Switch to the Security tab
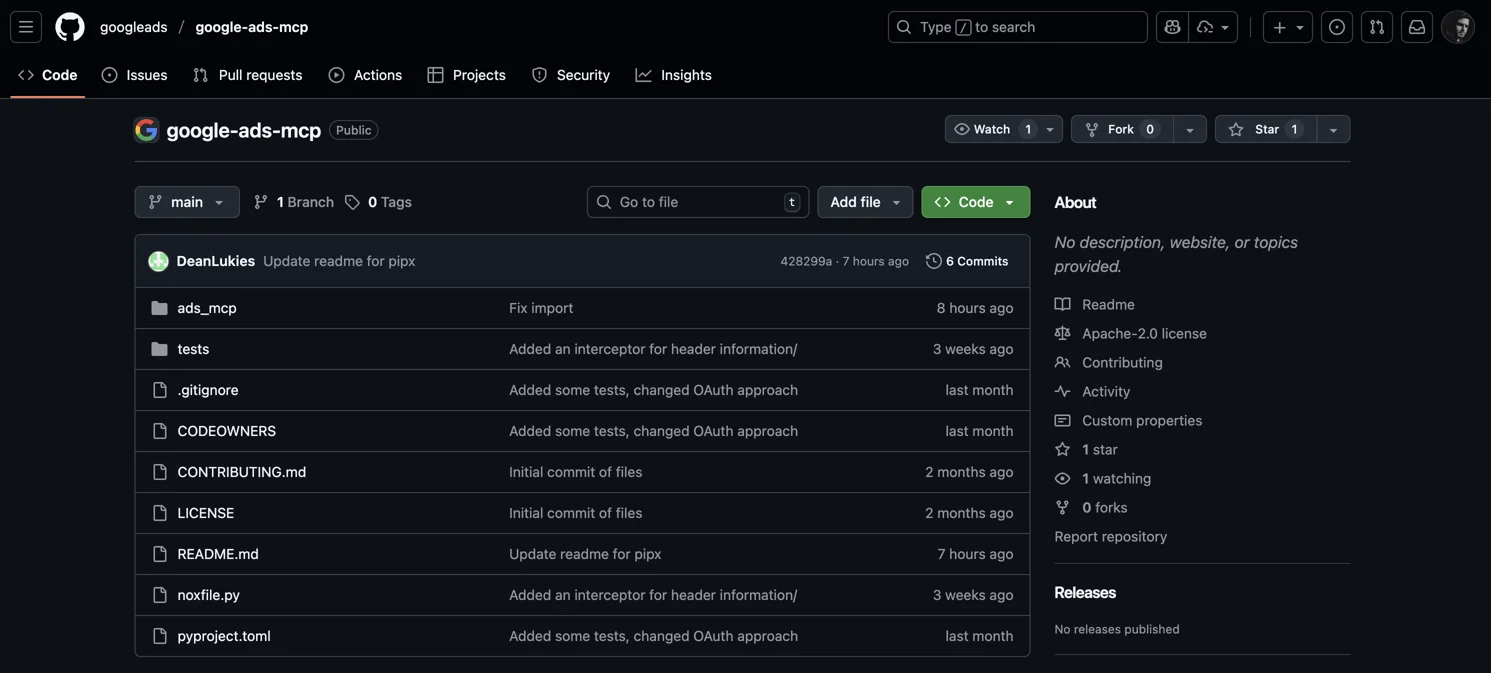 (x=570, y=75)
